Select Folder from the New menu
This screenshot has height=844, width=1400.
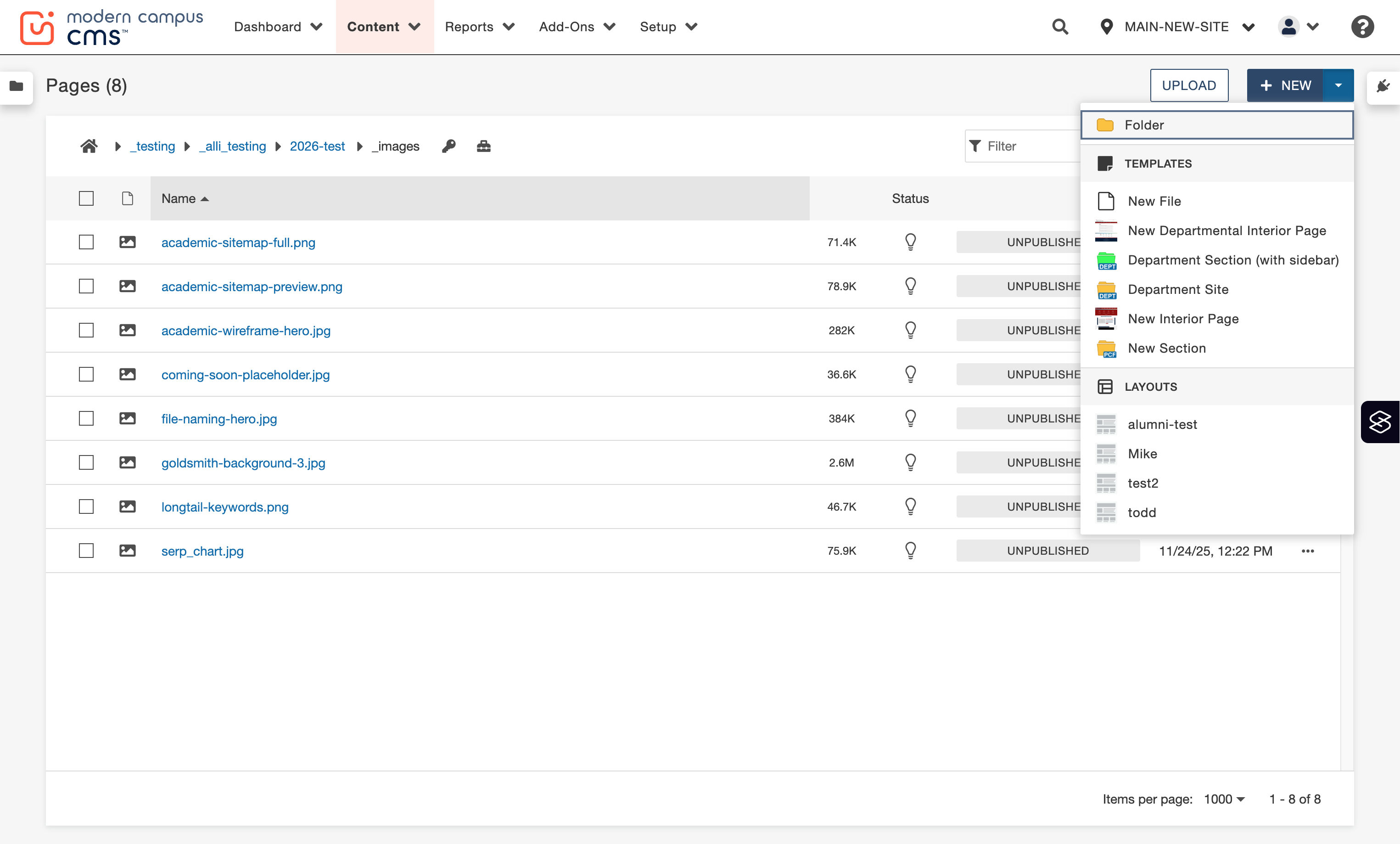(1217, 125)
